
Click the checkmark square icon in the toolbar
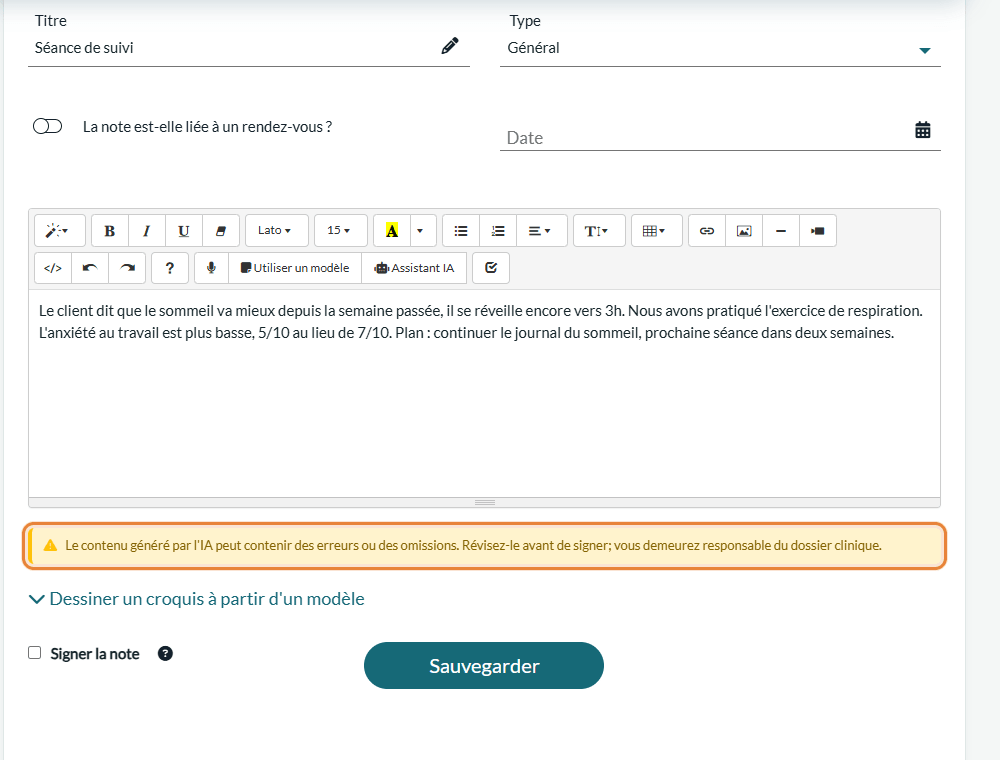[x=491, y=268]
